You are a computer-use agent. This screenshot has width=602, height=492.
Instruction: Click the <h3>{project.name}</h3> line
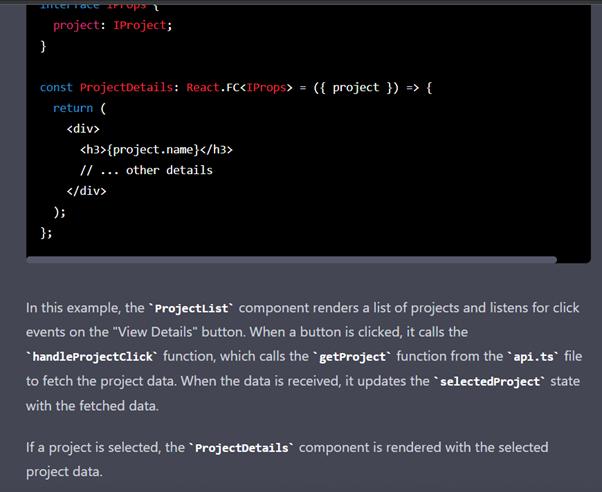click(156, 149)
